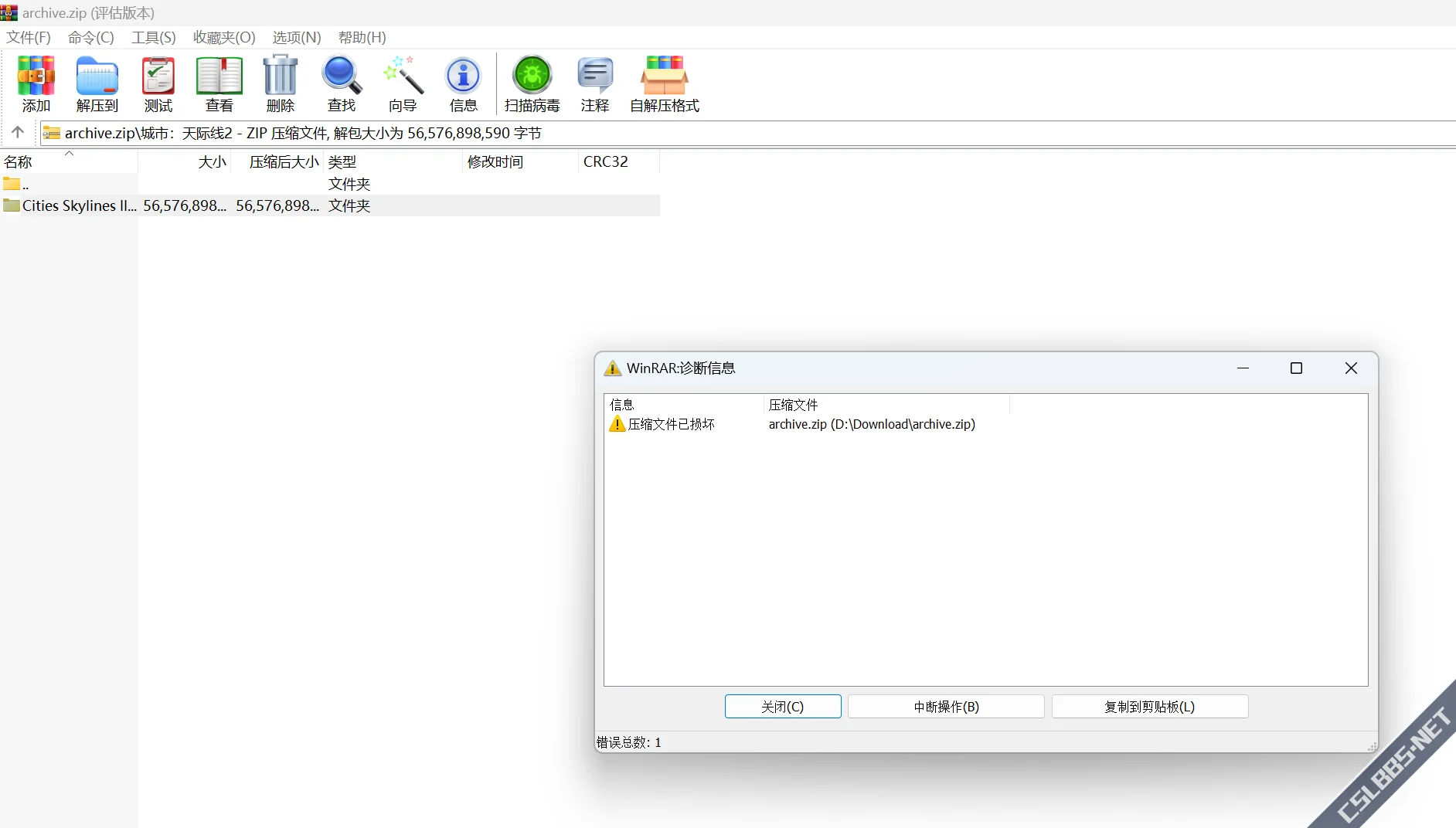Go up one level with arrow
1456x828 pixels.
coord(18,132)
